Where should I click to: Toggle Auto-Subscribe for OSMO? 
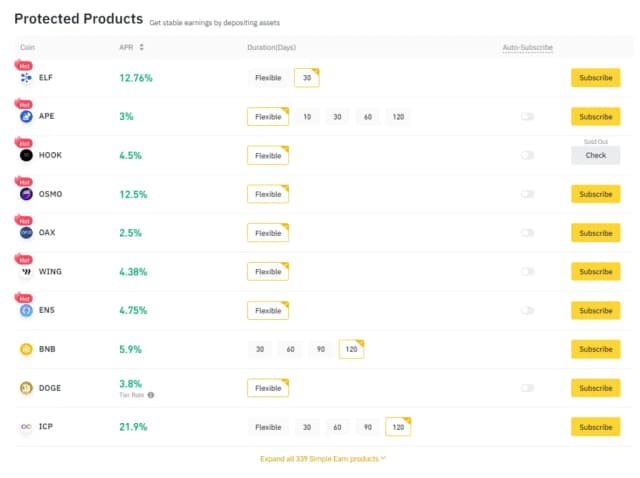527,194
